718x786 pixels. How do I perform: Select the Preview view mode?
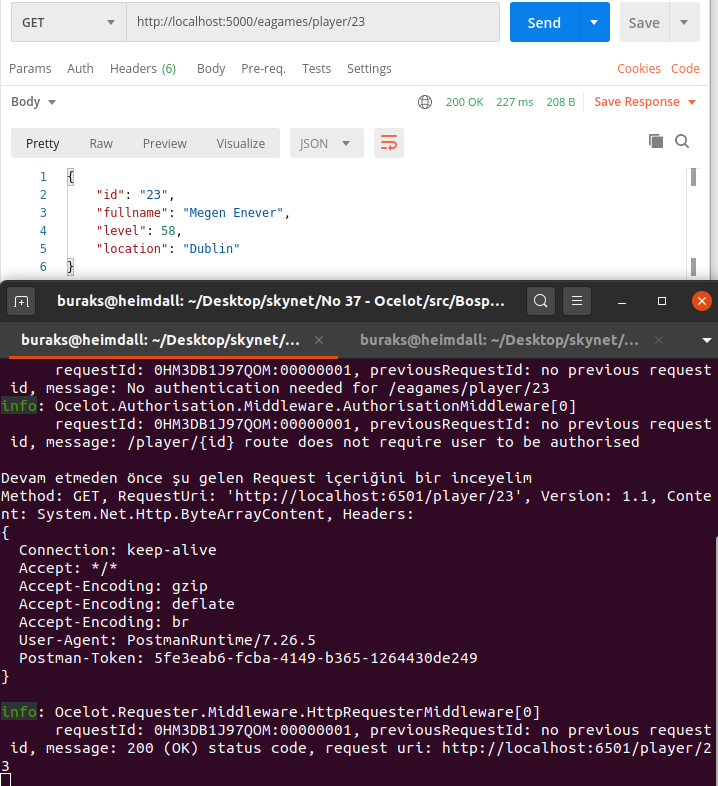pos(164,143)
